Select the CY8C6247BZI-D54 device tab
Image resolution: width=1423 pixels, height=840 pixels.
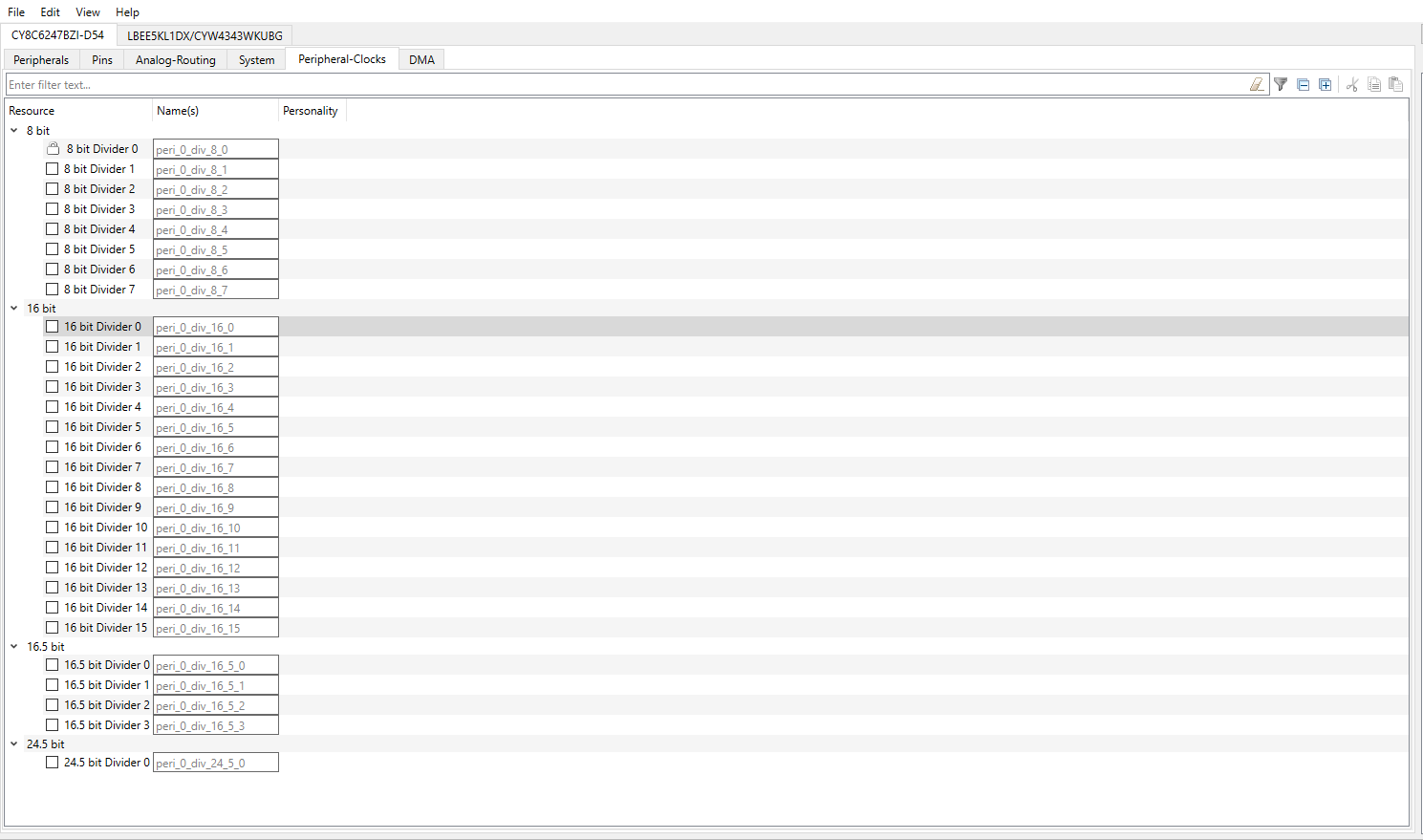click(x=58, y=34)
